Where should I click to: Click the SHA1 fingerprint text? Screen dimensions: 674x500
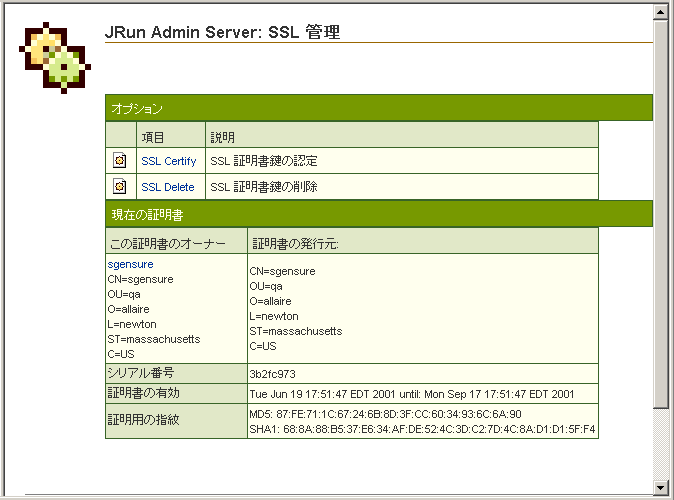422,429
